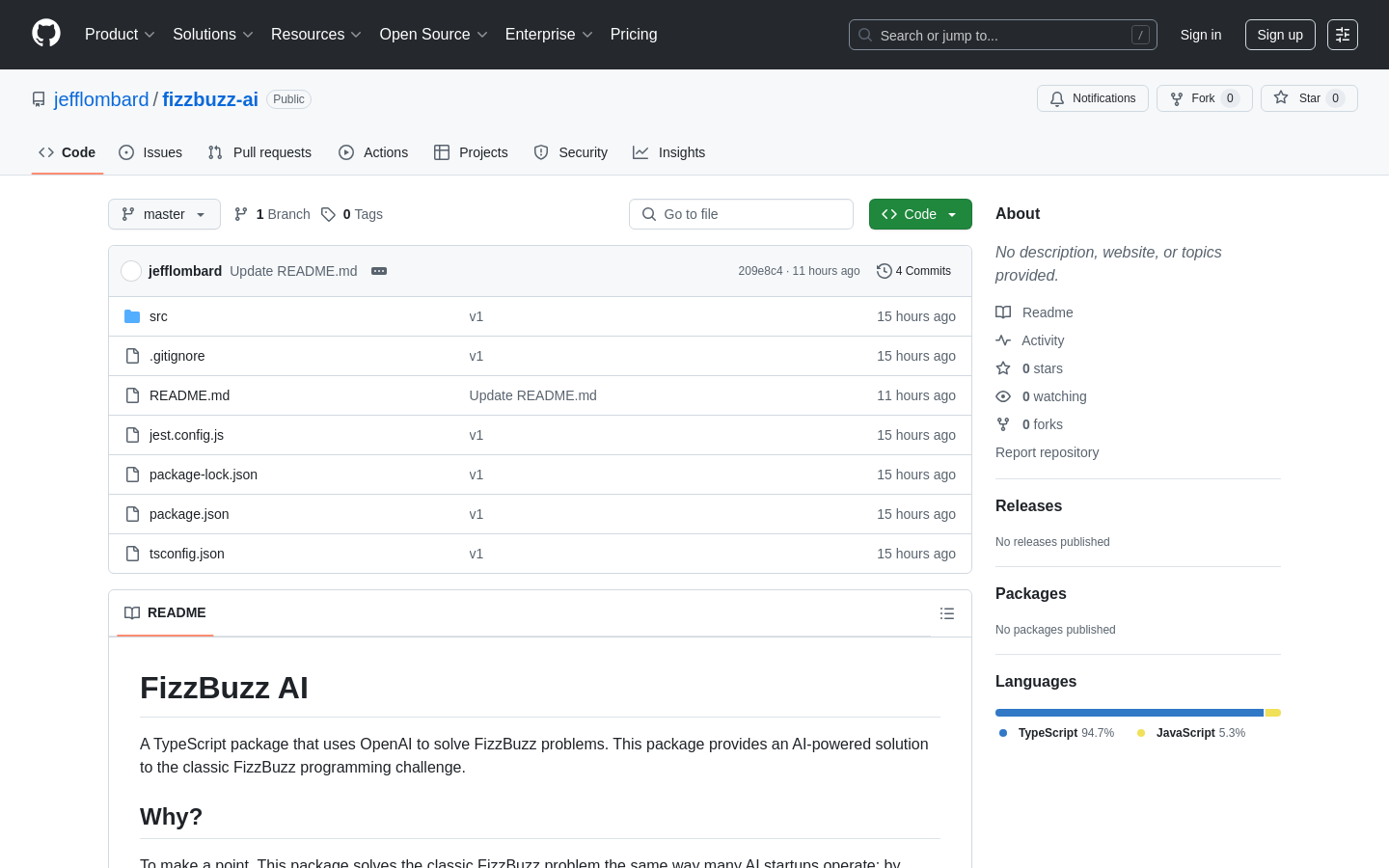The height and width of the screenshot is (868, 1389).
Task: Open the GitHub home logo
Action: (x=46, y=34)
